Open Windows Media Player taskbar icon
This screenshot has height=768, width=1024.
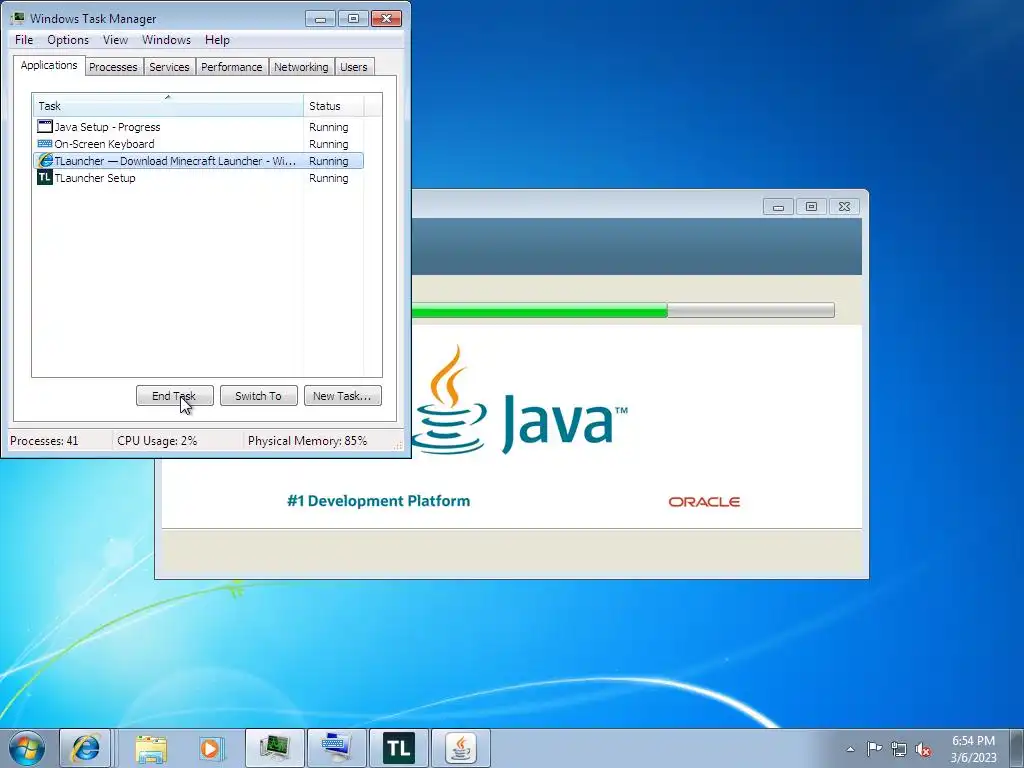[211, 748]
